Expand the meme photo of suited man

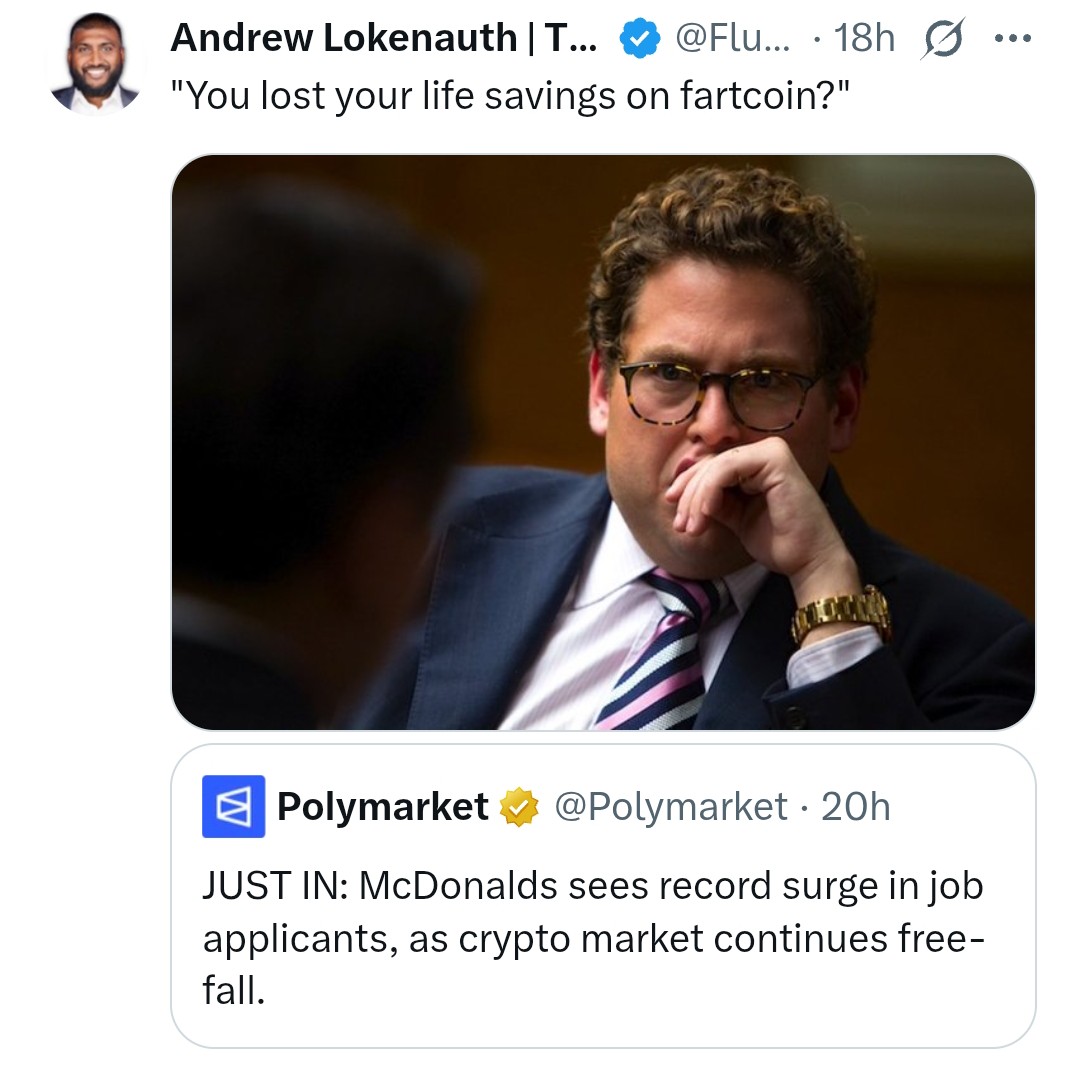coord(603,442)
